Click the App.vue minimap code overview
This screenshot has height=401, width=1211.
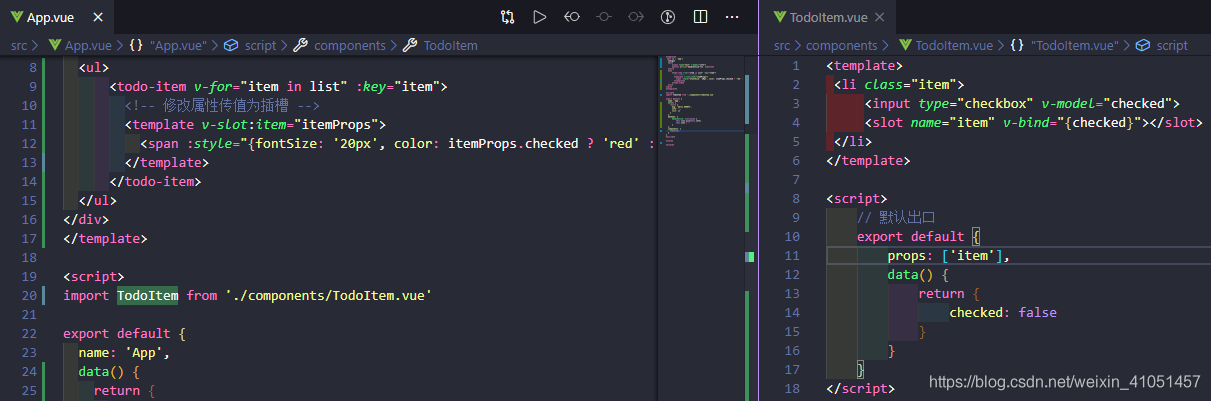coord(700,100)
